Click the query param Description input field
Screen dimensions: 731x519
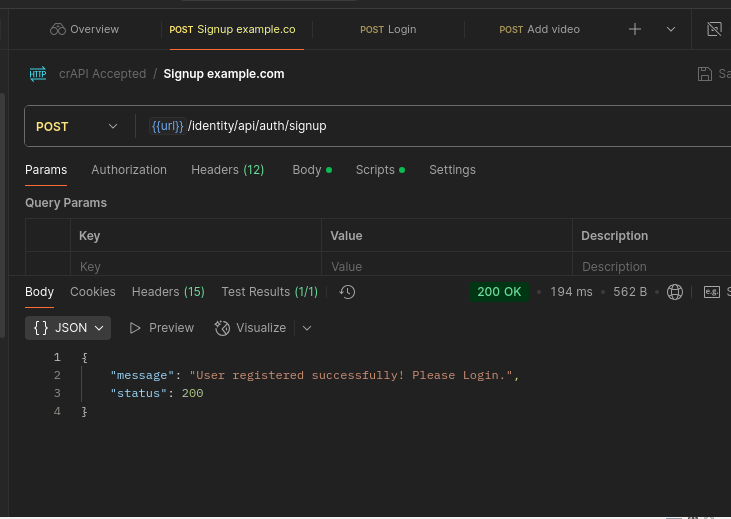[652, 266]
